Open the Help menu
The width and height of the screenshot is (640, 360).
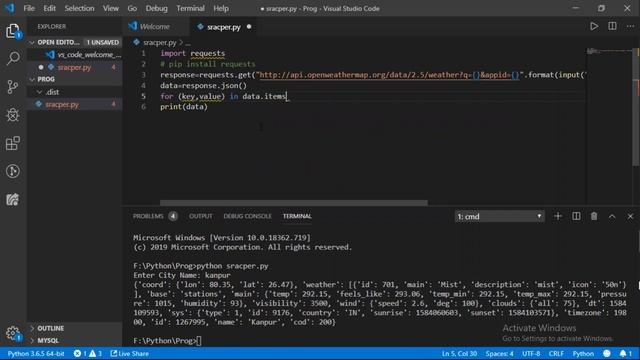[x=221, y=8]
